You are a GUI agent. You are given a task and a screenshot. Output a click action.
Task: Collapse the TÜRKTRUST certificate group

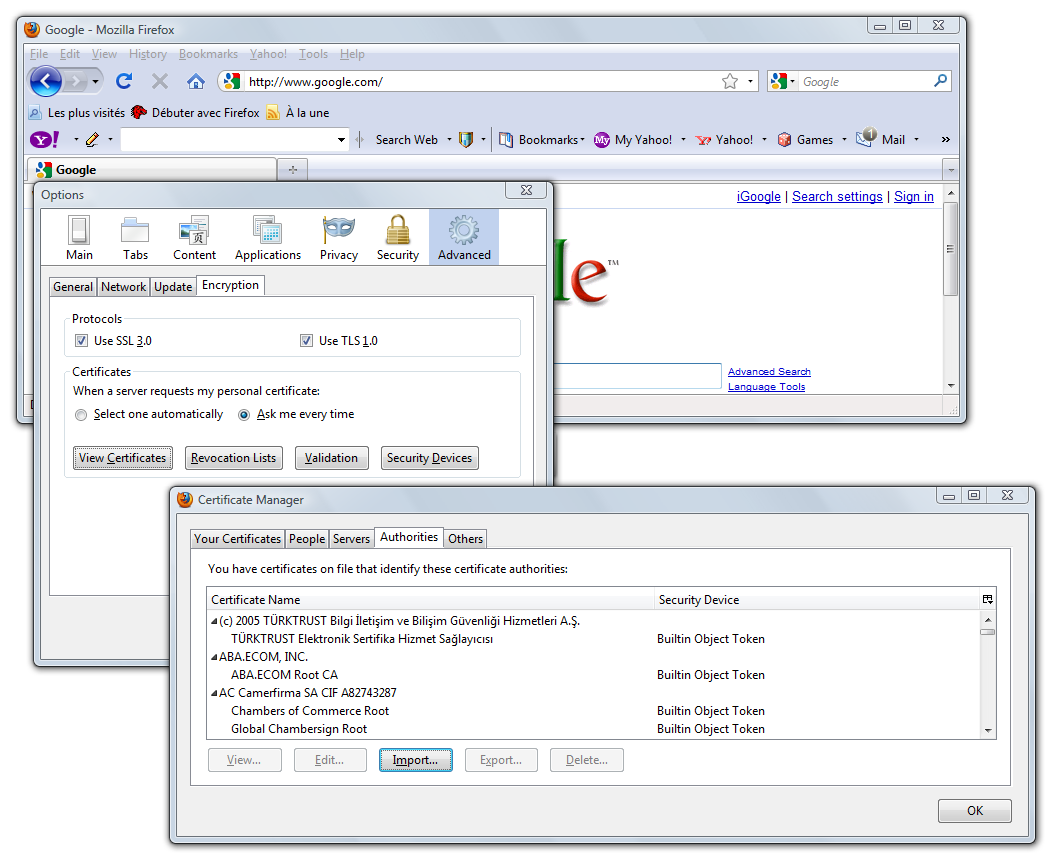click(214, 621)
